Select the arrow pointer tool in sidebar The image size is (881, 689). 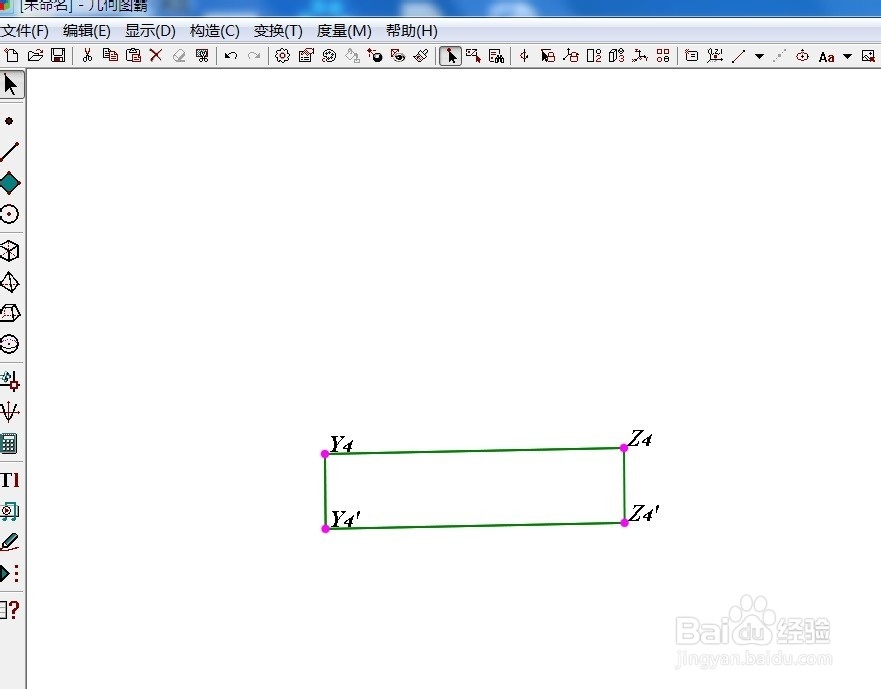pyautogui.click(x=11, y=85)
